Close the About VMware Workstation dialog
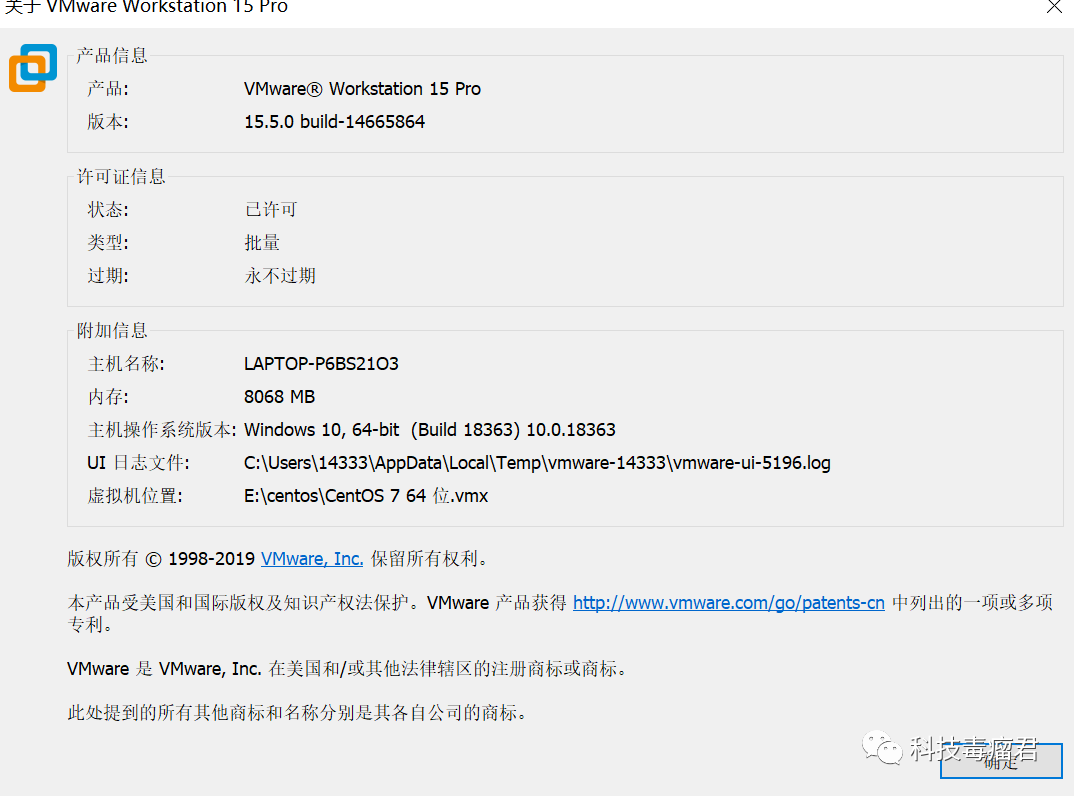This screenshot has width=1074, height=796. (x=1054, y=8)
